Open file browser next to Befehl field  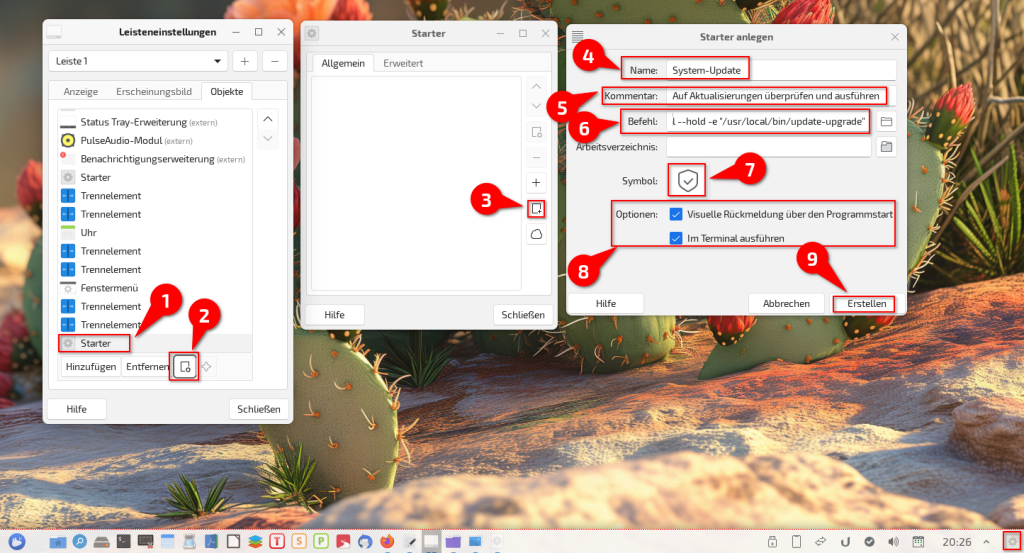pyautogui.click(x=886, y=121)
